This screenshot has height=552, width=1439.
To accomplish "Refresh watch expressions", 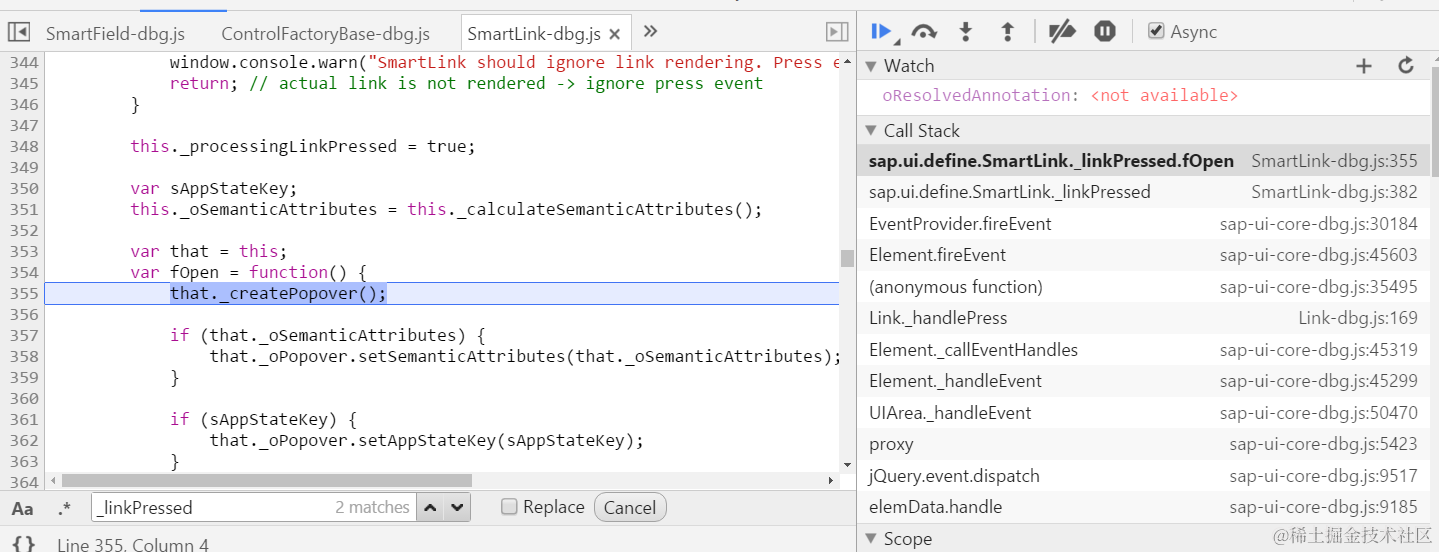I will pos(1406,66).
